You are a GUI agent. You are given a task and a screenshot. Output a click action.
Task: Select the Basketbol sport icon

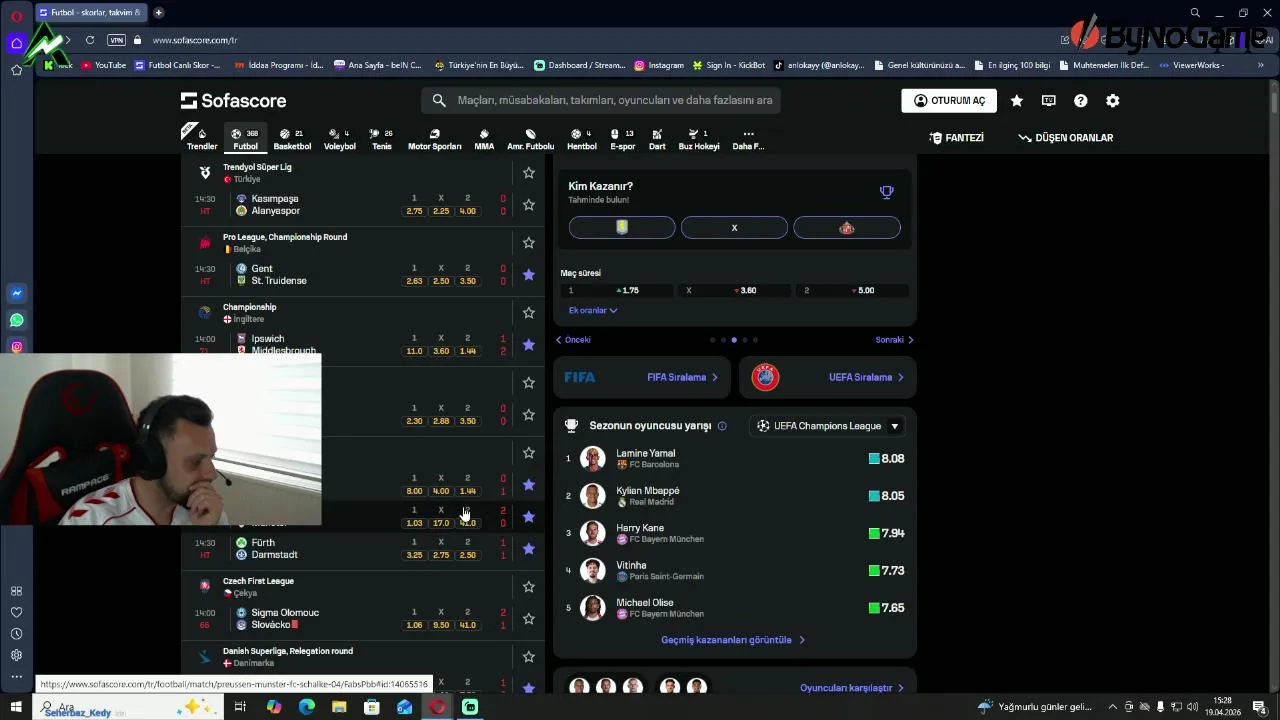292,139
